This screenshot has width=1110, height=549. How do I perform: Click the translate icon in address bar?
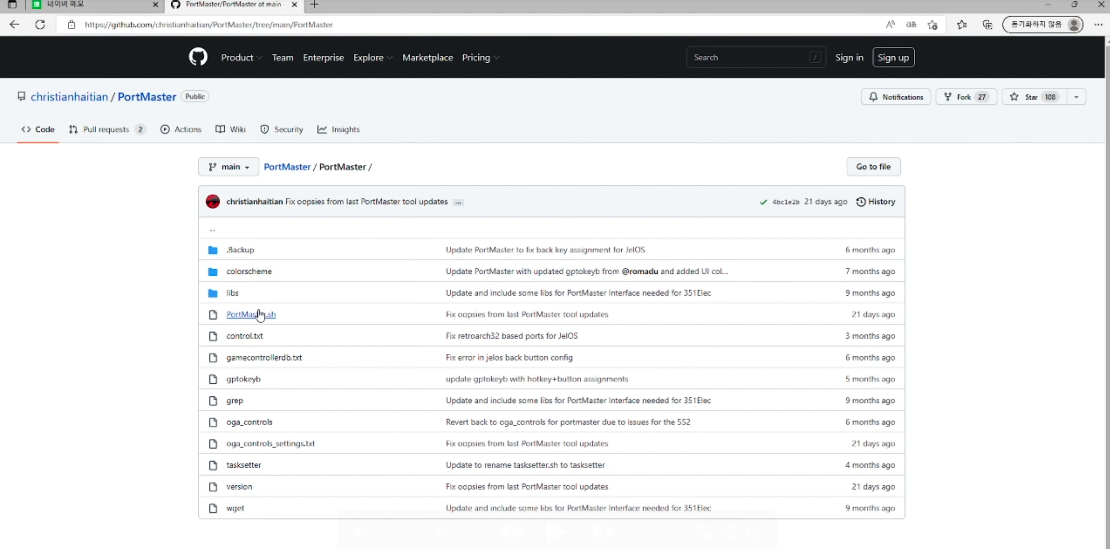[911, 24]
